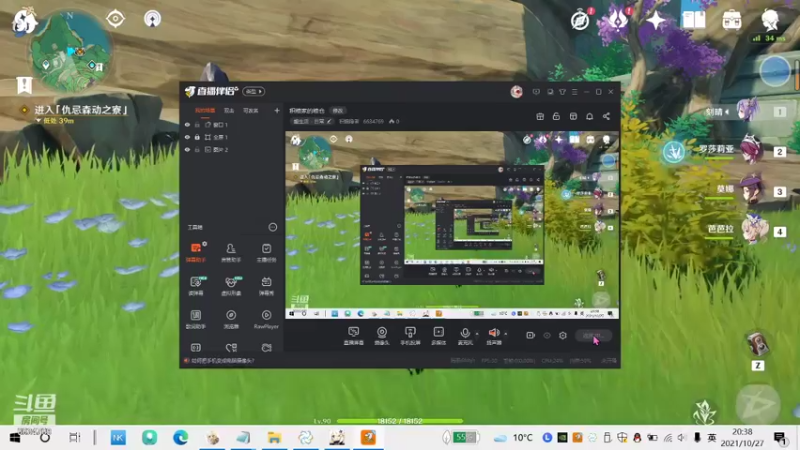Hide the 图片 2 source with its eye icon
This screenshot has height=450, width=800.
point(187,149)
